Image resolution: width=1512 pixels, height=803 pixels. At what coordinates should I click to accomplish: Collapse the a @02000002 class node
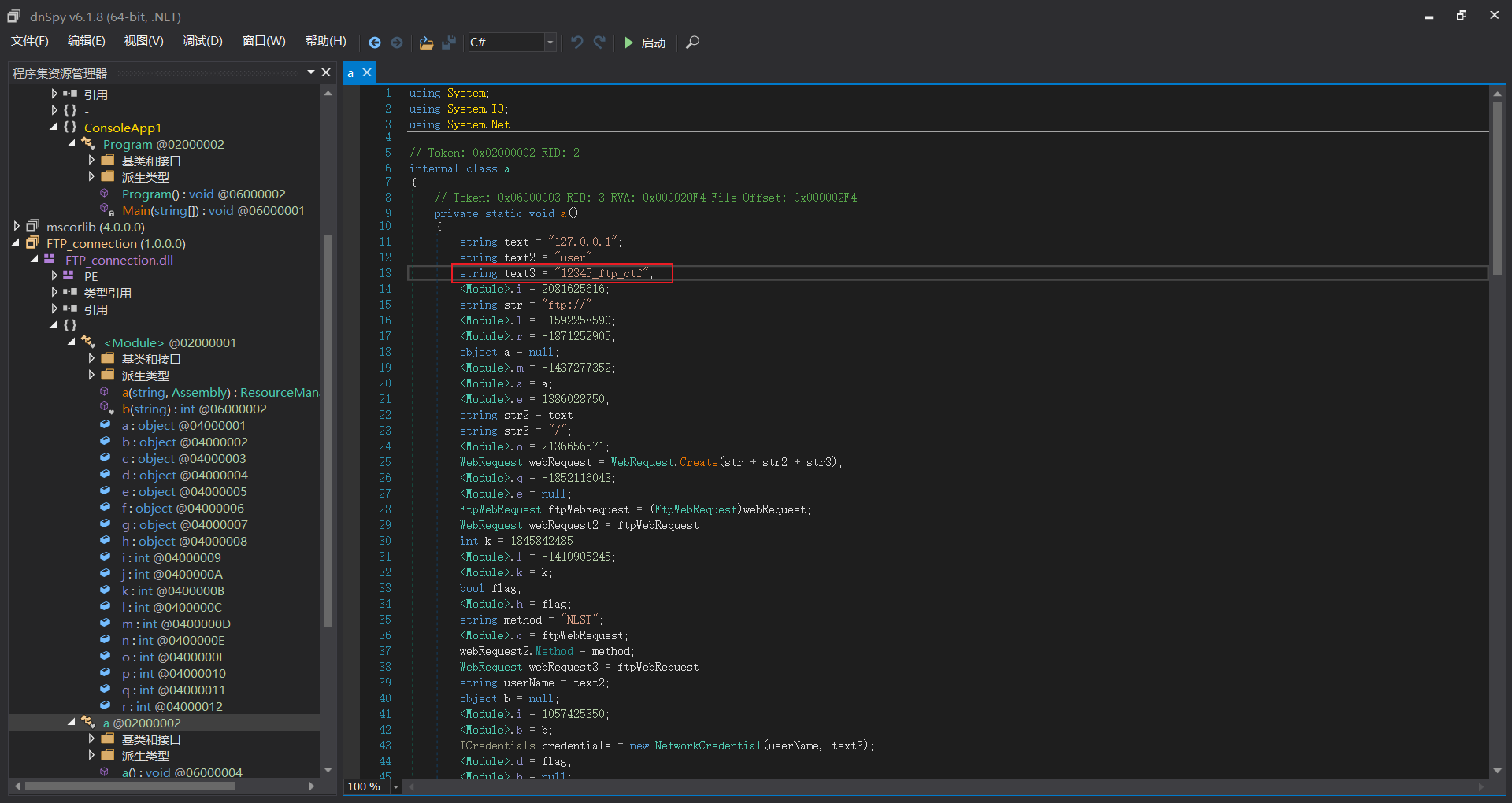72,723
